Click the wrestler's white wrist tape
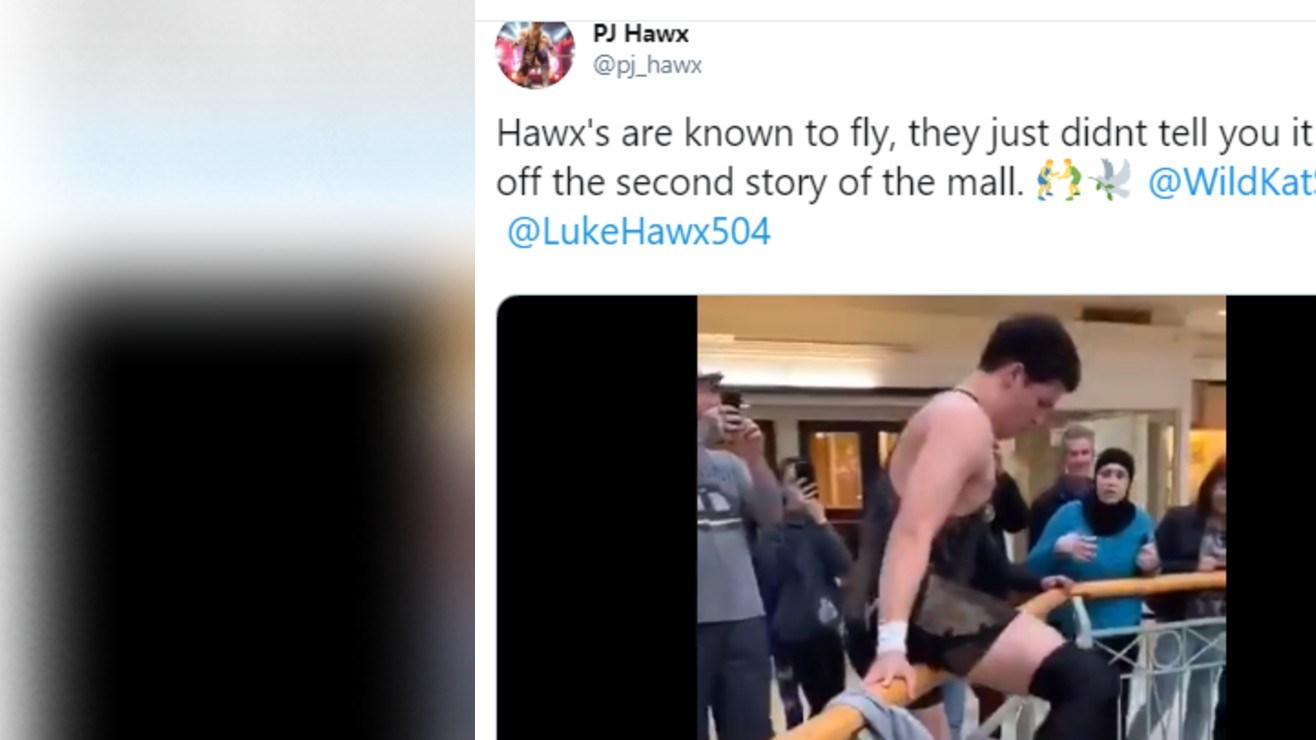Screen dimensions: 1316x740 892,637
